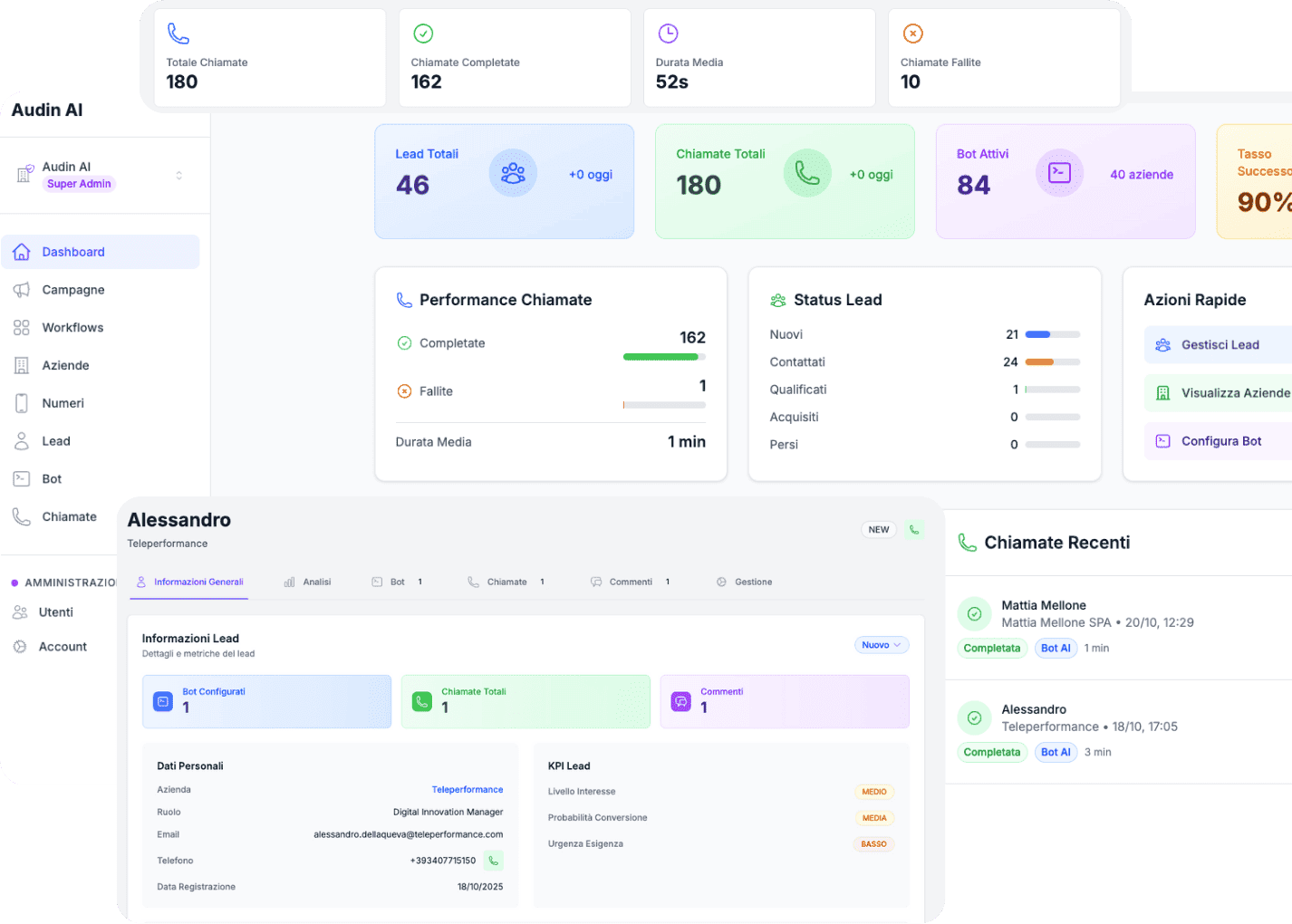This screenshot has width=1292, height=924.
Task: Open the Teleperformance company link
Action: [x=467, y=790]
